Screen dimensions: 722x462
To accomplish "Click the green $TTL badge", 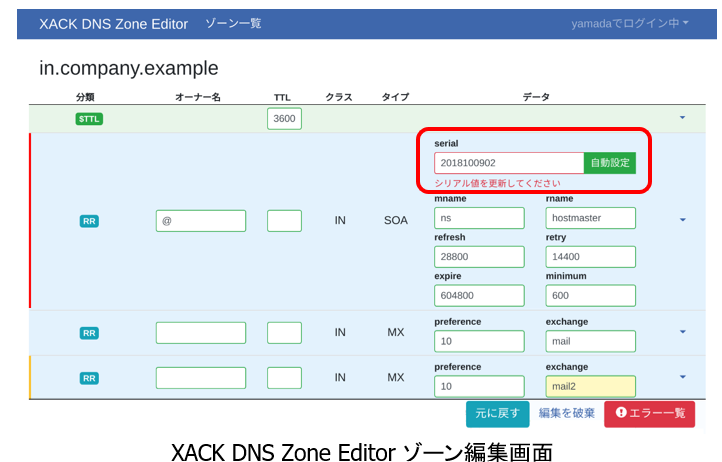I will coord(89,119).
